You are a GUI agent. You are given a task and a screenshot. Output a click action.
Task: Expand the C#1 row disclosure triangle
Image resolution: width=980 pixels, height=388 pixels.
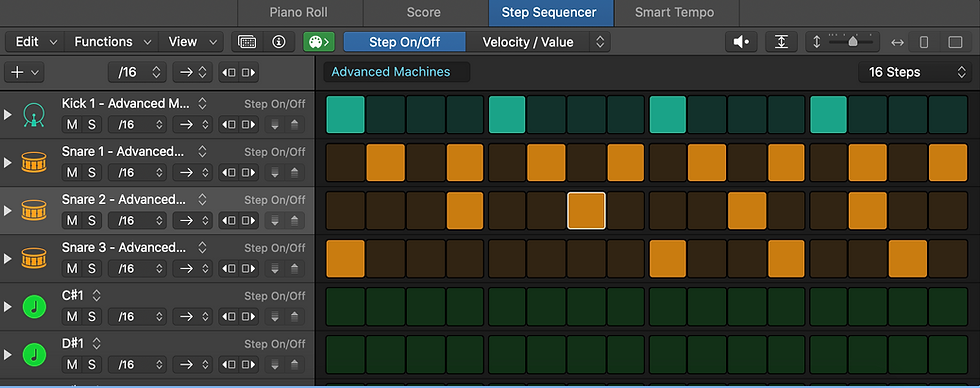pos(8,306)
